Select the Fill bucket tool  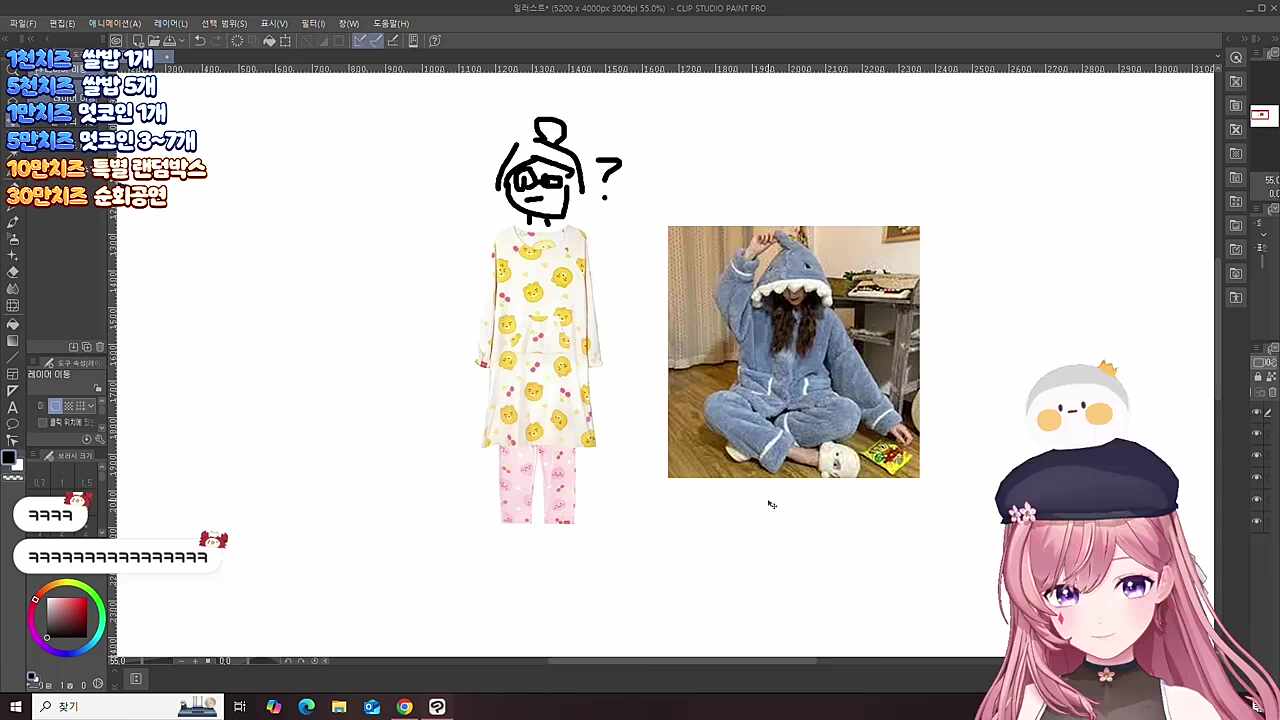tap(13, 323)
